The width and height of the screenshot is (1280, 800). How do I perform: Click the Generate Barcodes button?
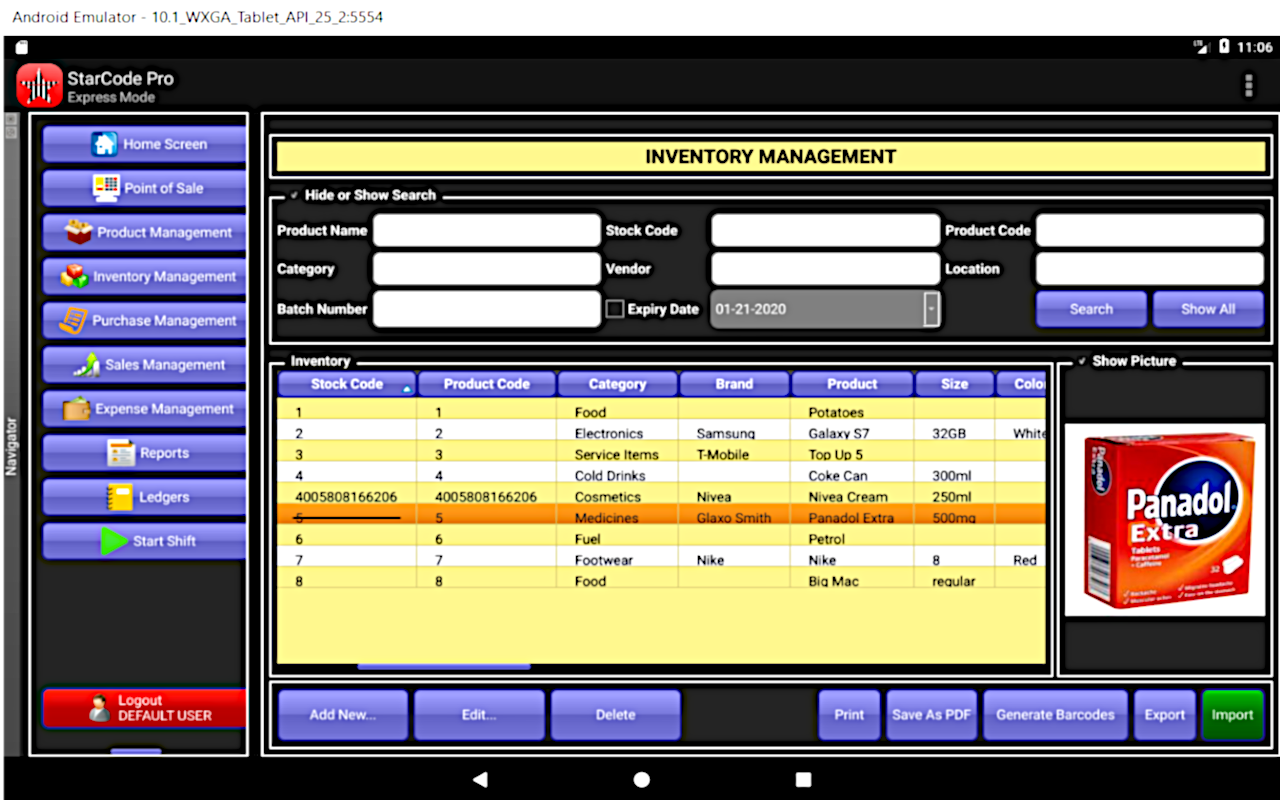click(1055, 714)
